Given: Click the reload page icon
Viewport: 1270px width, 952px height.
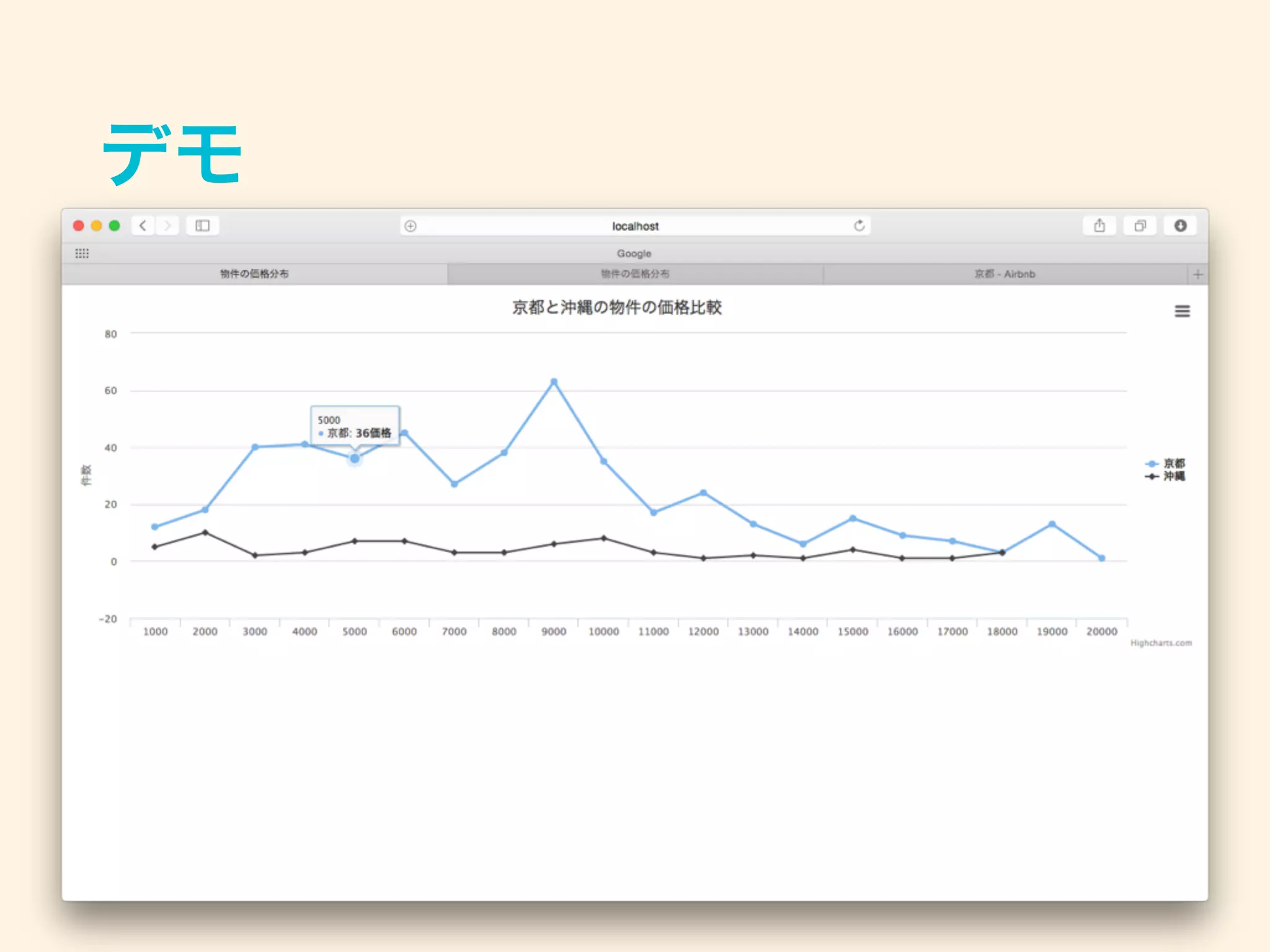Looking at the screenshot, I should [859, 226].
